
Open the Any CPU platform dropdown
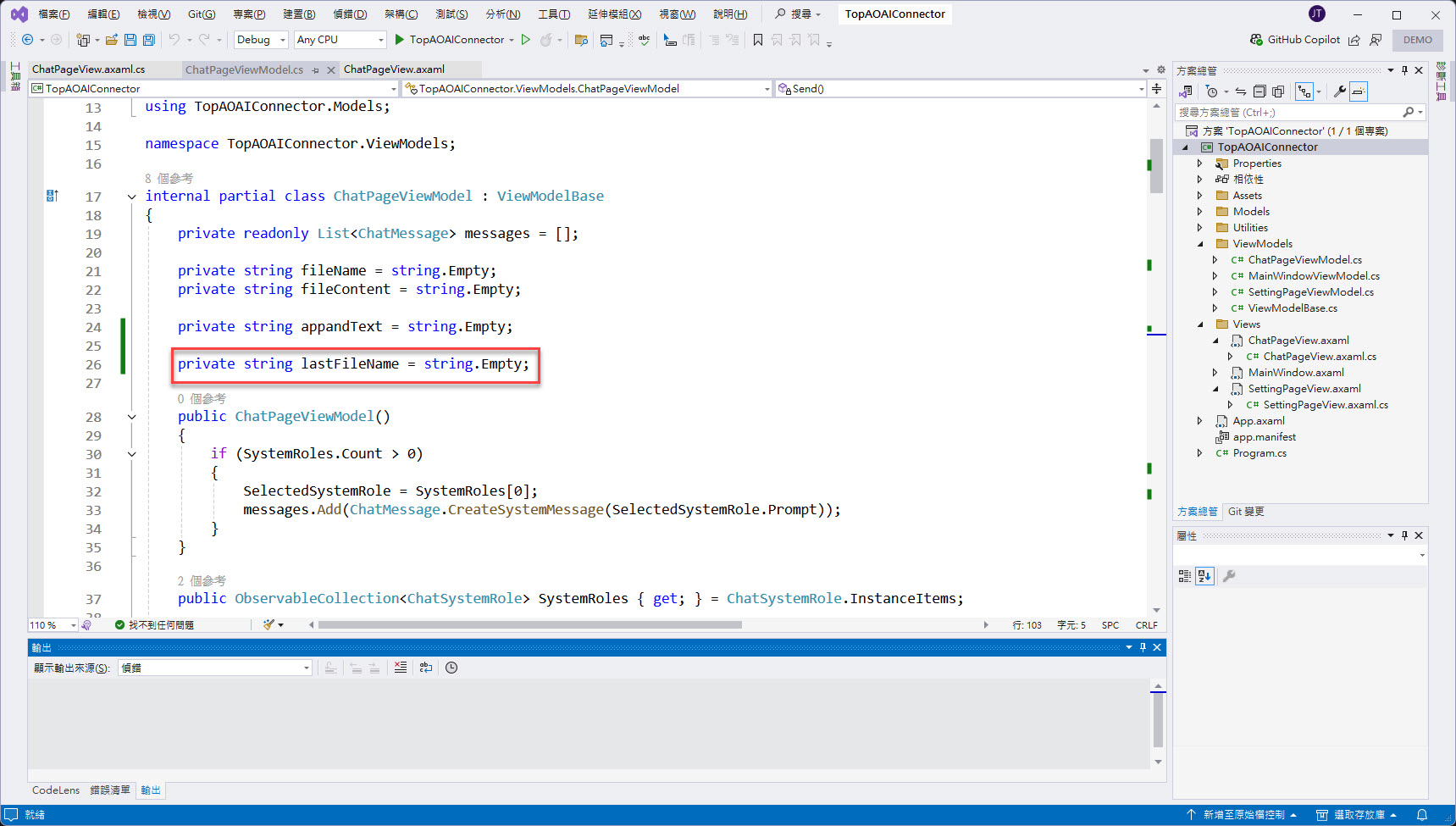[340, 40]
